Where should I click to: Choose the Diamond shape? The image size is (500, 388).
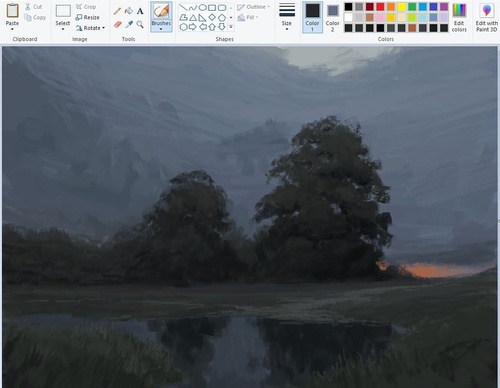212,17
